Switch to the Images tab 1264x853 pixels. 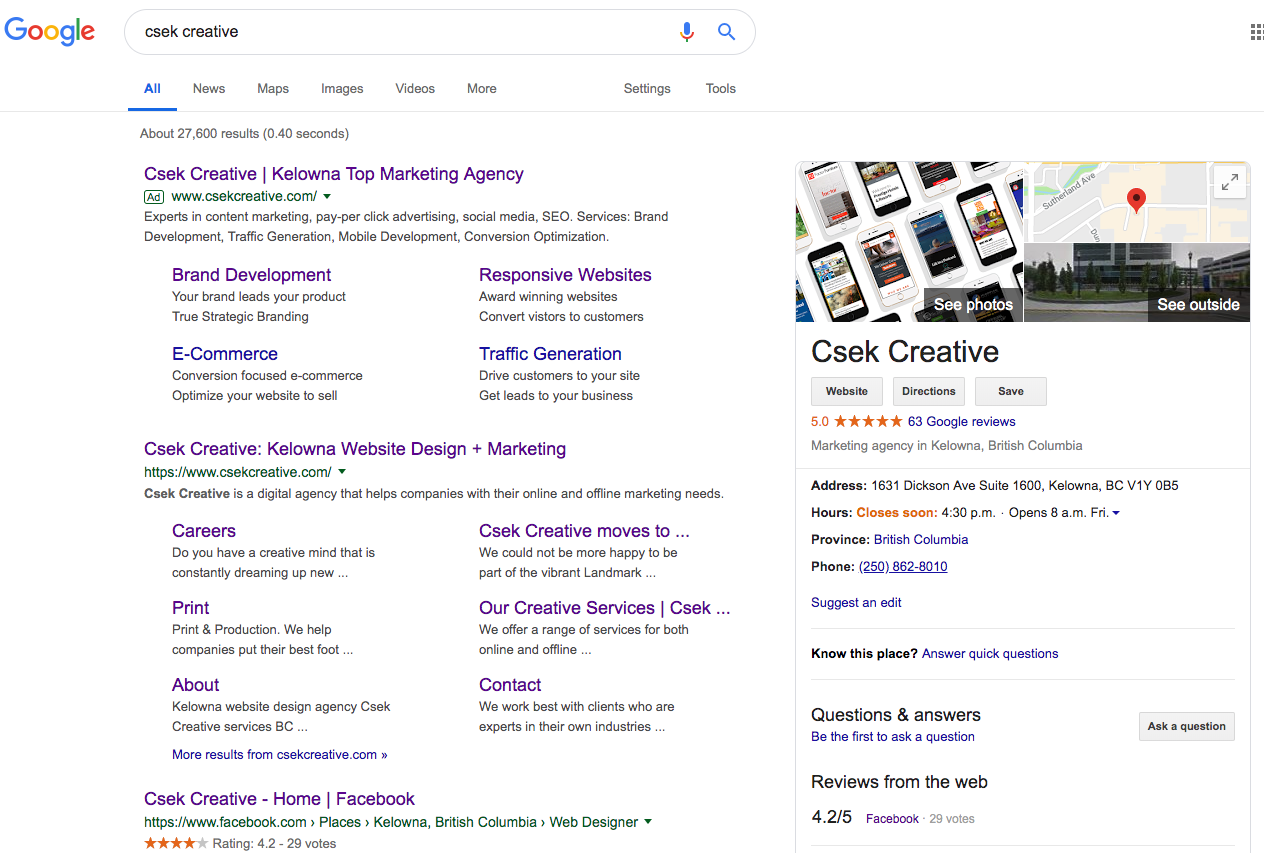click(342, 89)
